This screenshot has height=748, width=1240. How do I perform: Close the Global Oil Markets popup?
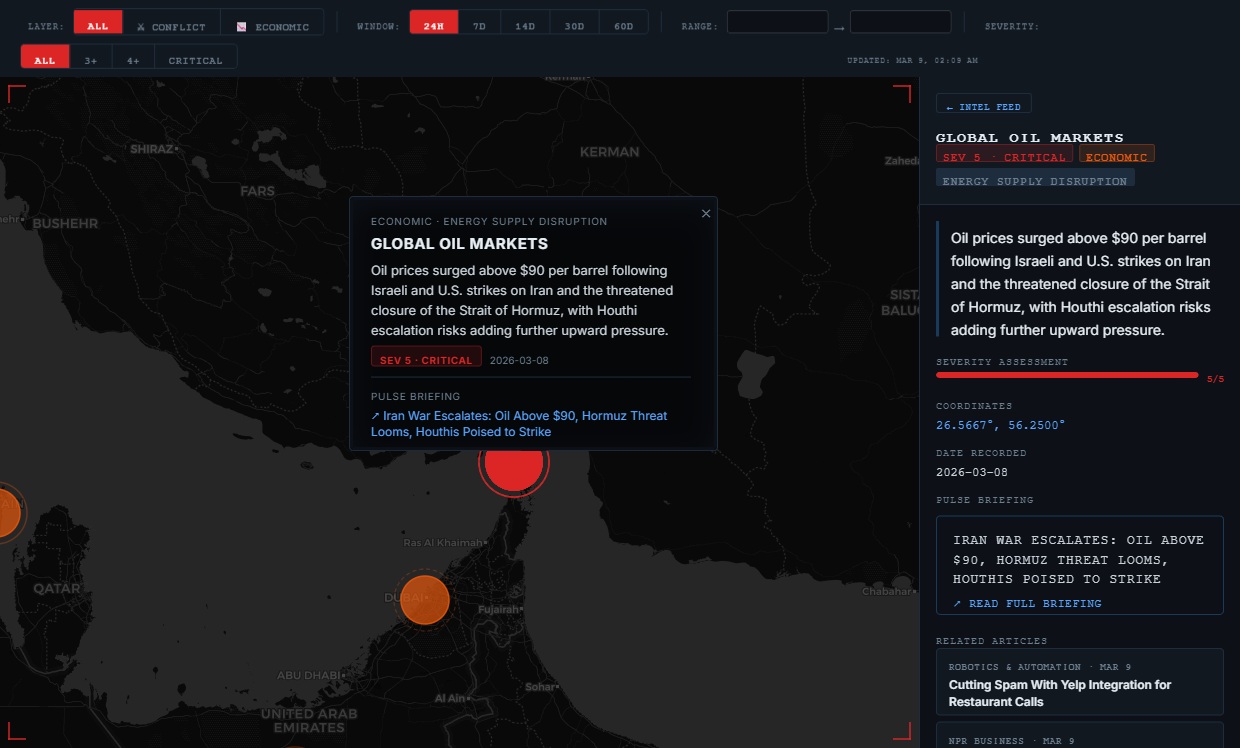[x=706, y=213]
